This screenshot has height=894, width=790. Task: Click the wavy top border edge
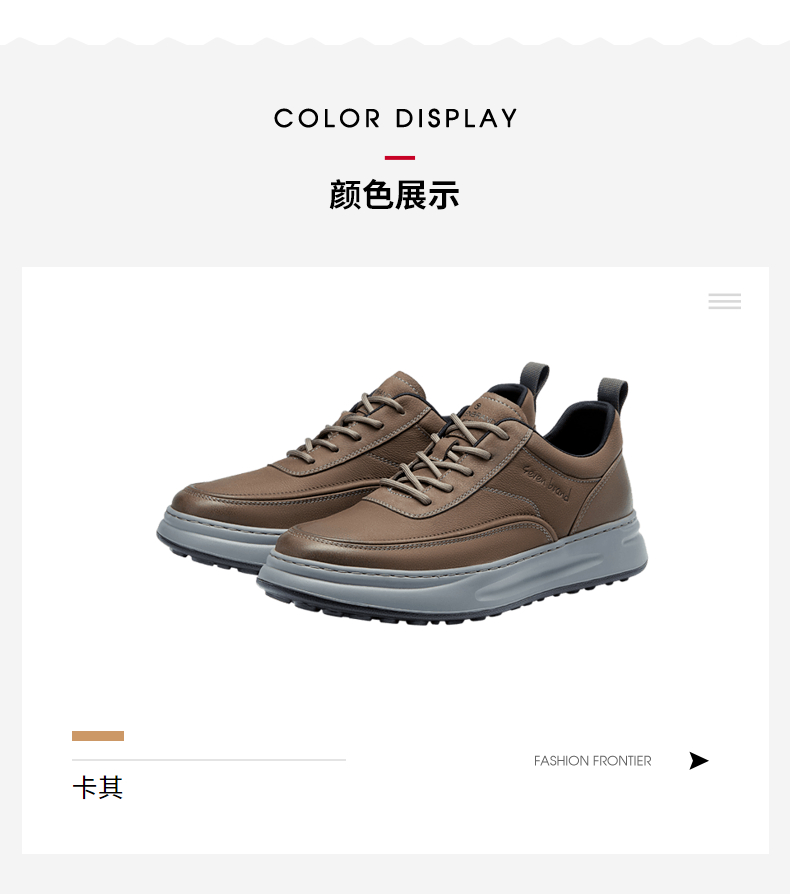pyautogui.click(x=395, y=41)
